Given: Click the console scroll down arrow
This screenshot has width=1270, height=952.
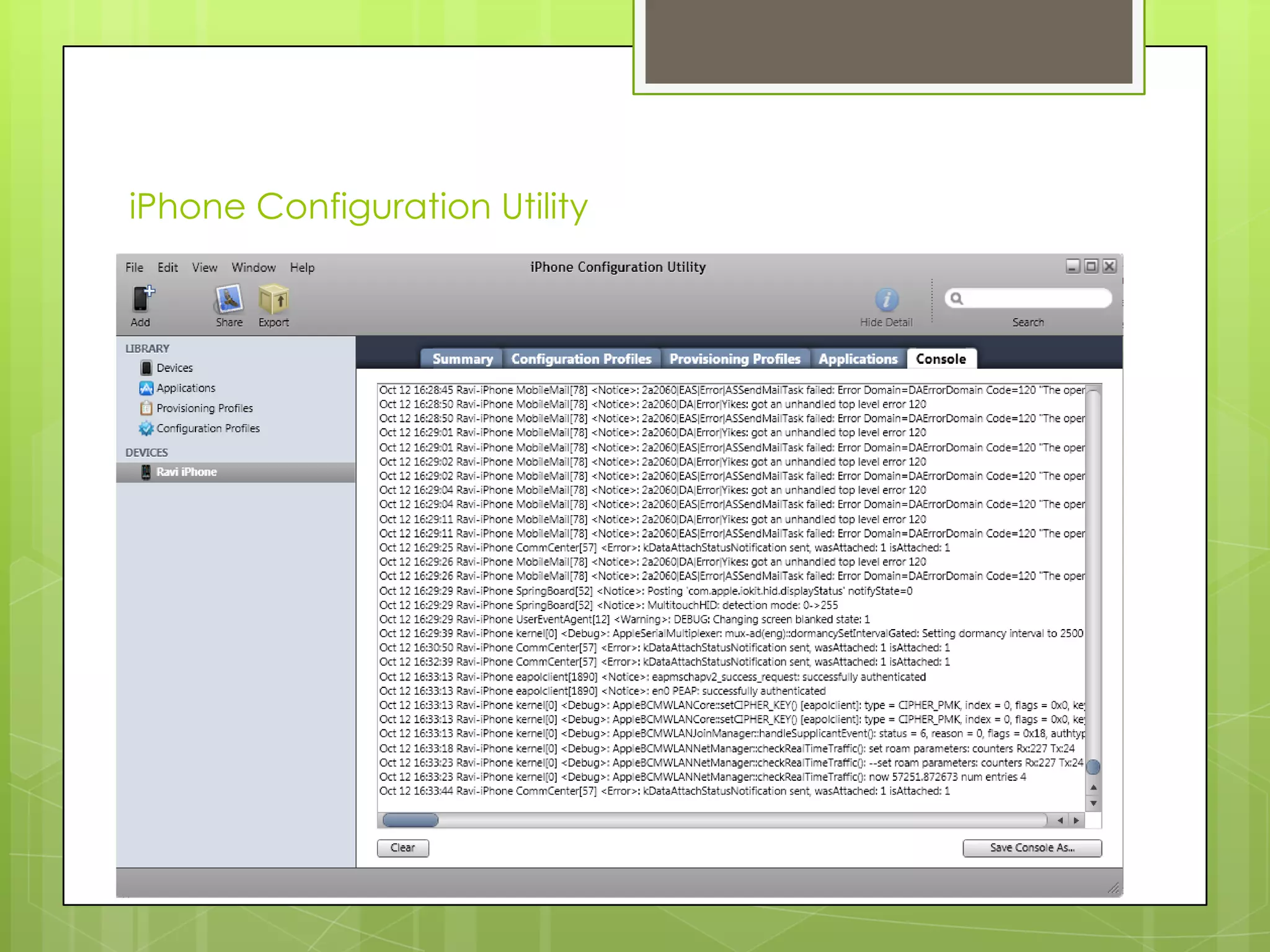Looking at the screenshot, I should tap(1094, 803).
